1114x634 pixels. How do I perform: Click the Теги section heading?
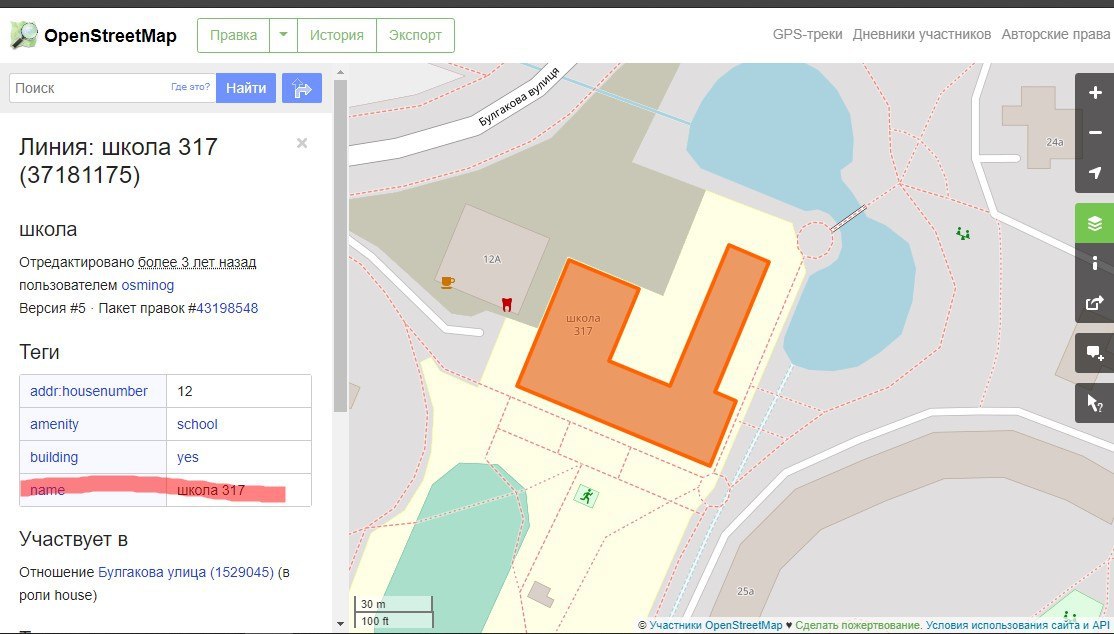[x=39, y=353]
